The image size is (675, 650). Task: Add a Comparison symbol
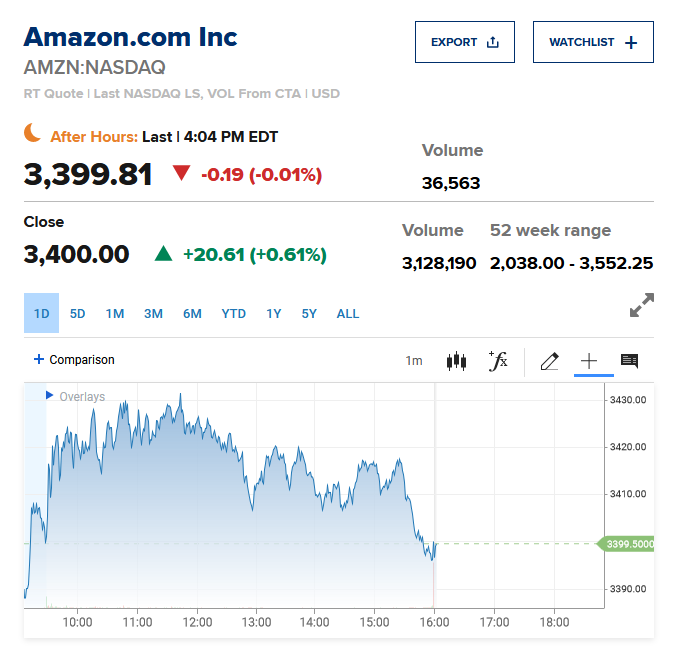click(74, 360)
